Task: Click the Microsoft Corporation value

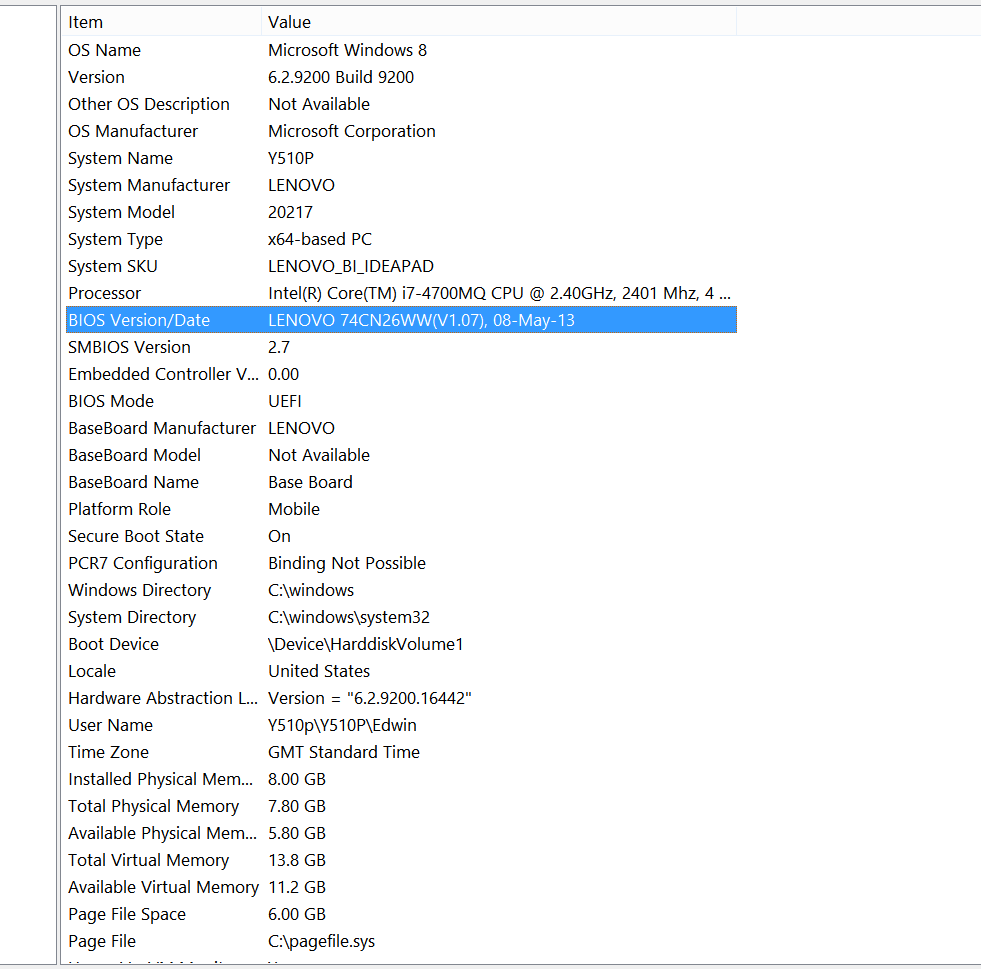Action: point(352,131)
